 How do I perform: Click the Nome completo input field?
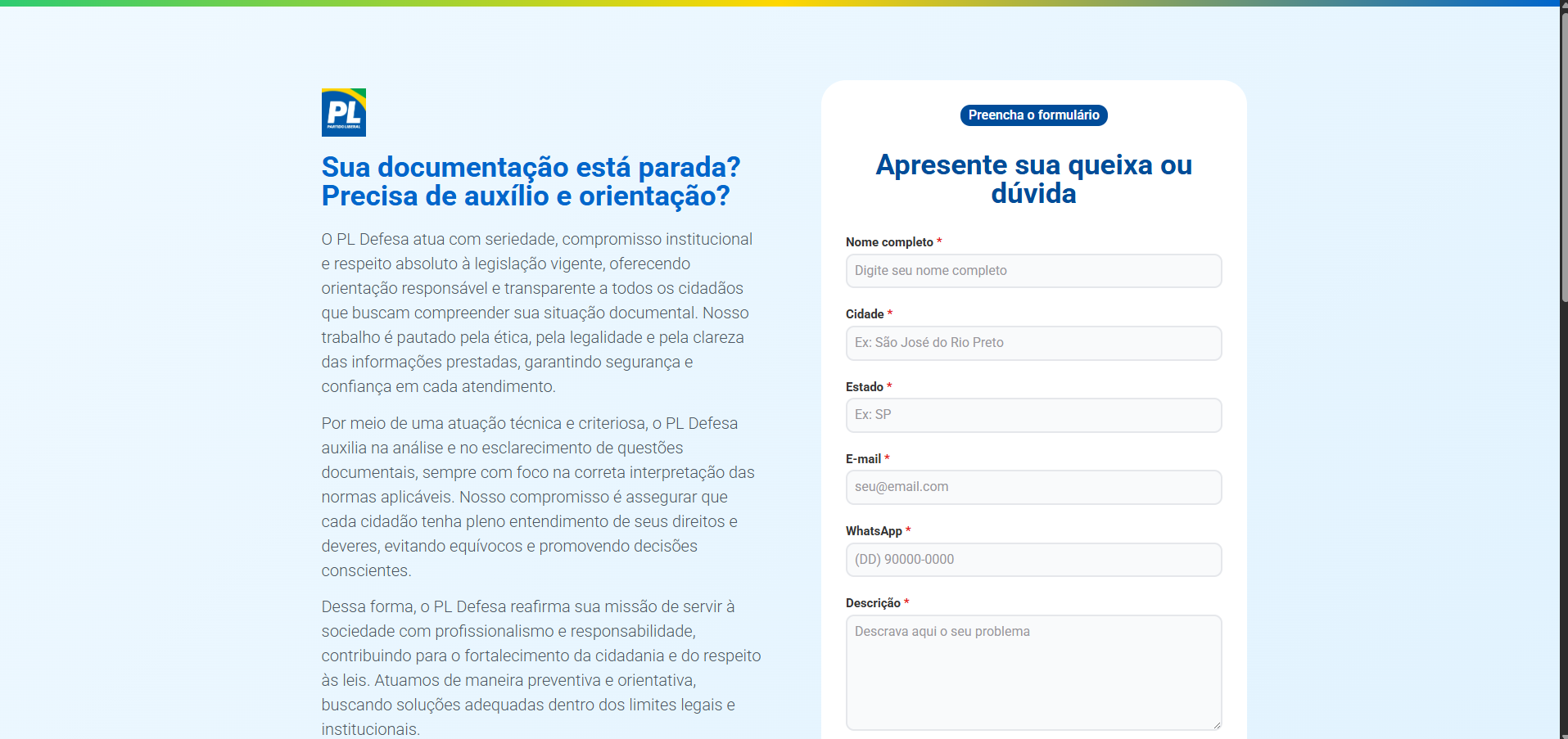click(x=1033, y=271)
